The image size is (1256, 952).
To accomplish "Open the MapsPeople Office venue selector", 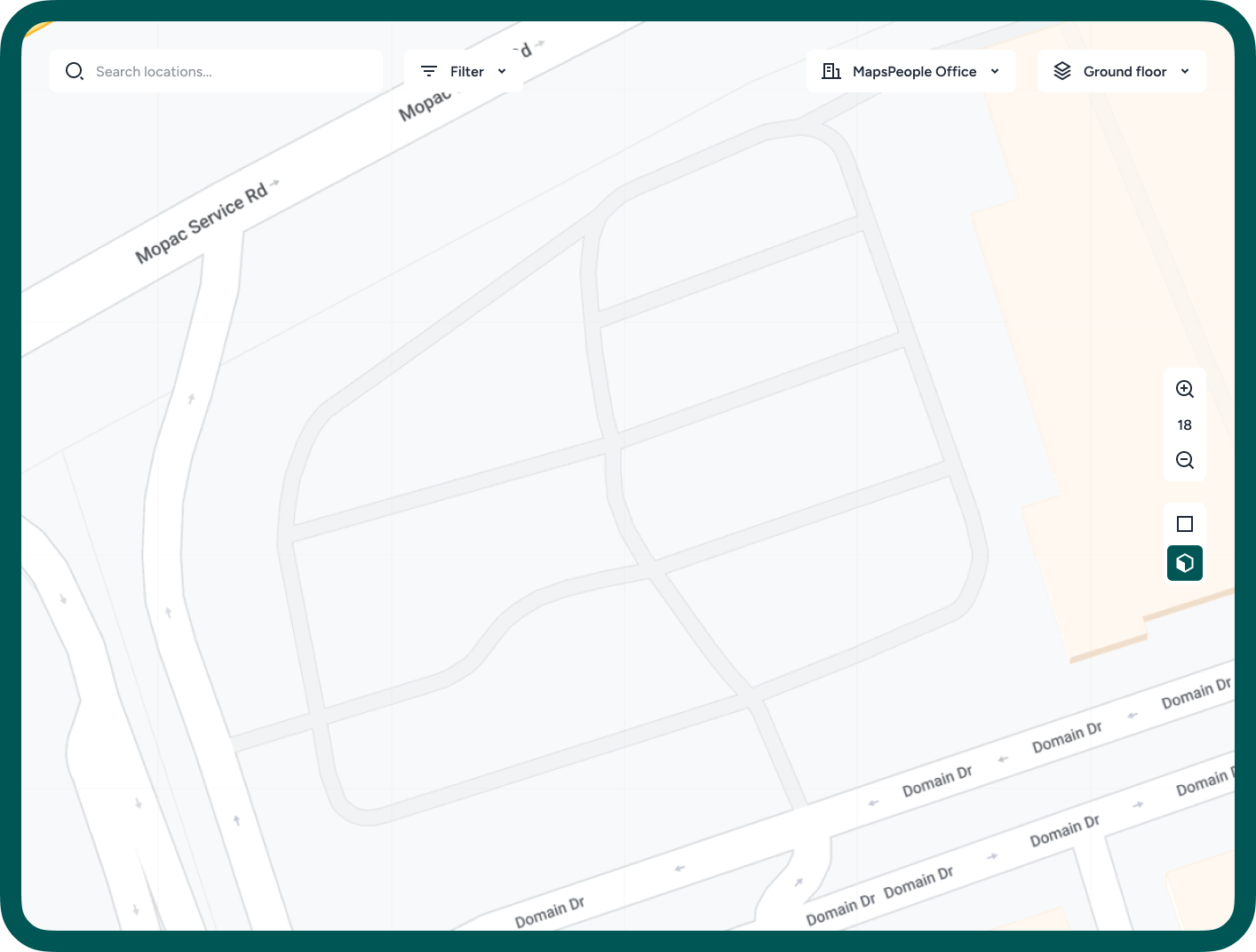I will tap(911, 71).
